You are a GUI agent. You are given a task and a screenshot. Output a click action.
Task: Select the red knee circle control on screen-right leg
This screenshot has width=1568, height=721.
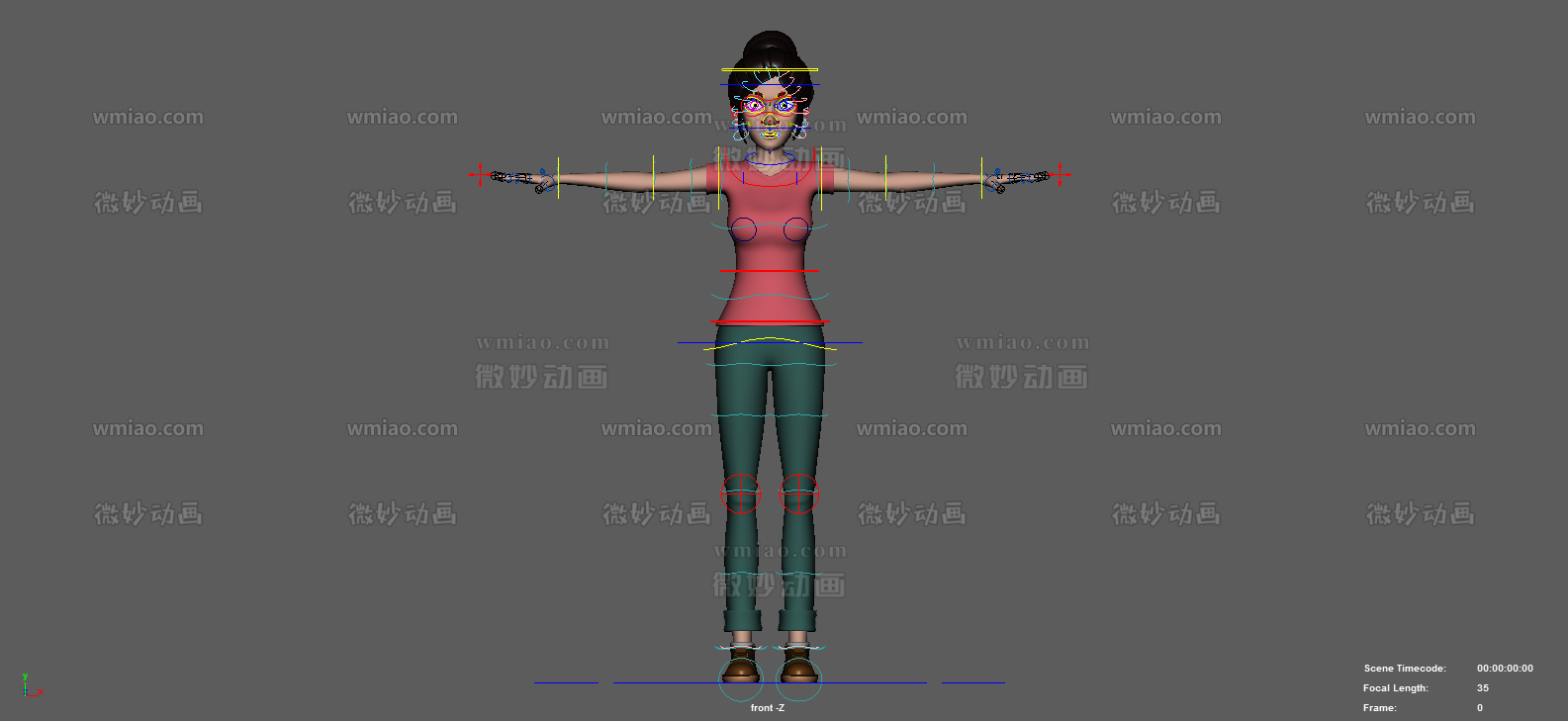click(798, 494)
